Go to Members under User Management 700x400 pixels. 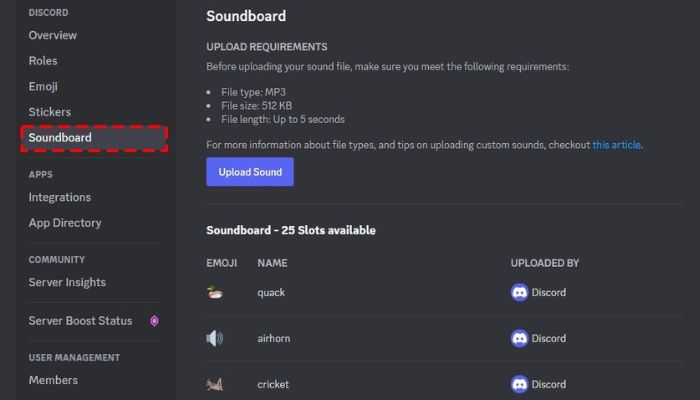pos(53,380)
